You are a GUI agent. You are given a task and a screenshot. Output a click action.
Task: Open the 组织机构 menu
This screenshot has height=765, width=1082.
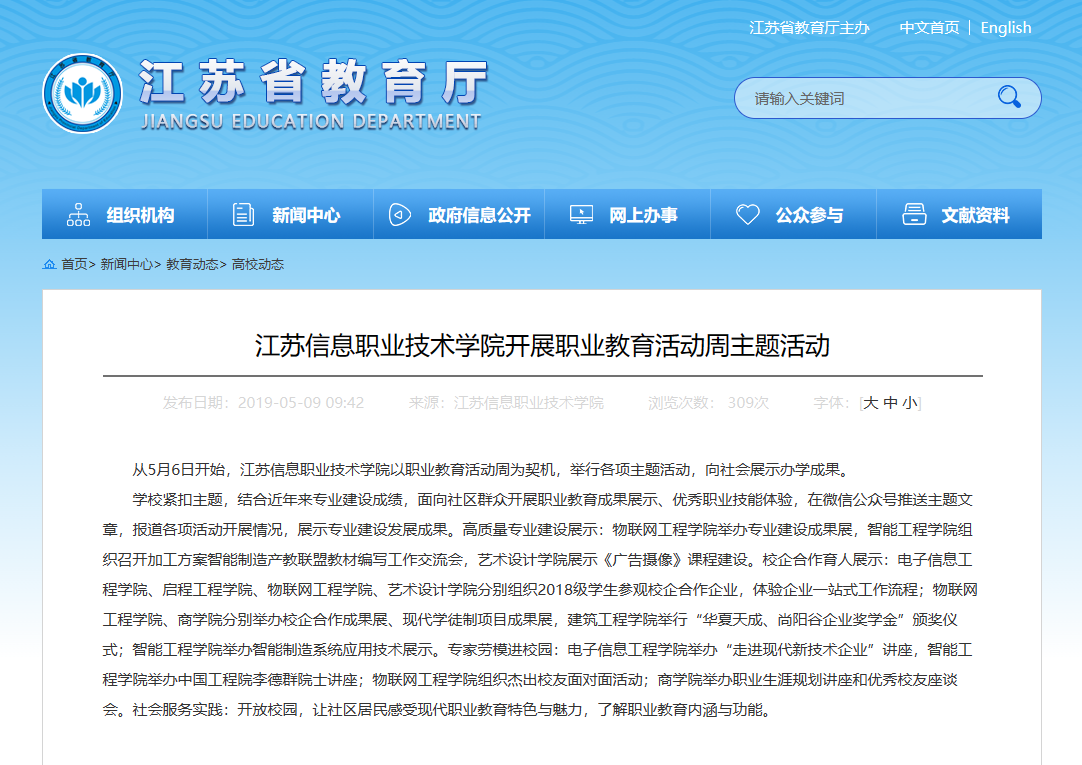[x=124, y=215]
